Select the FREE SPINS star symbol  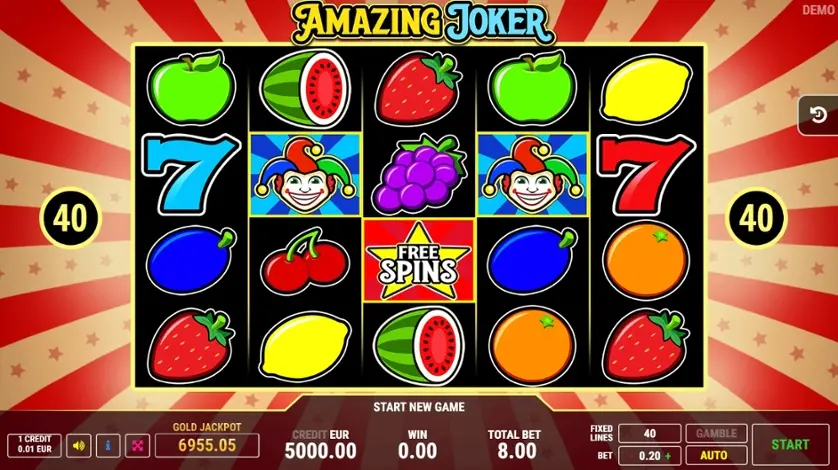click(x=418, y=260)
